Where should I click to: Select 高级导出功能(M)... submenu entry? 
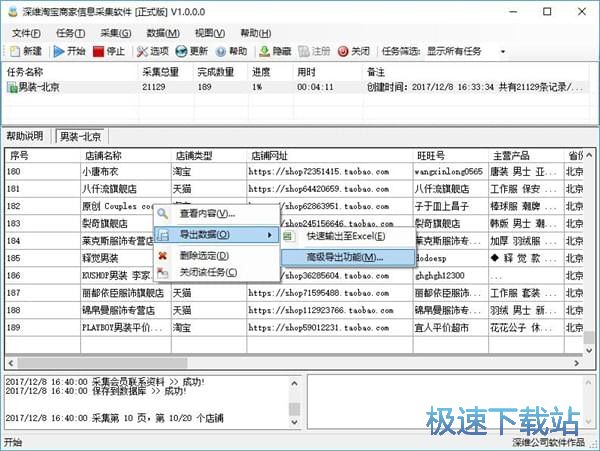348,257
